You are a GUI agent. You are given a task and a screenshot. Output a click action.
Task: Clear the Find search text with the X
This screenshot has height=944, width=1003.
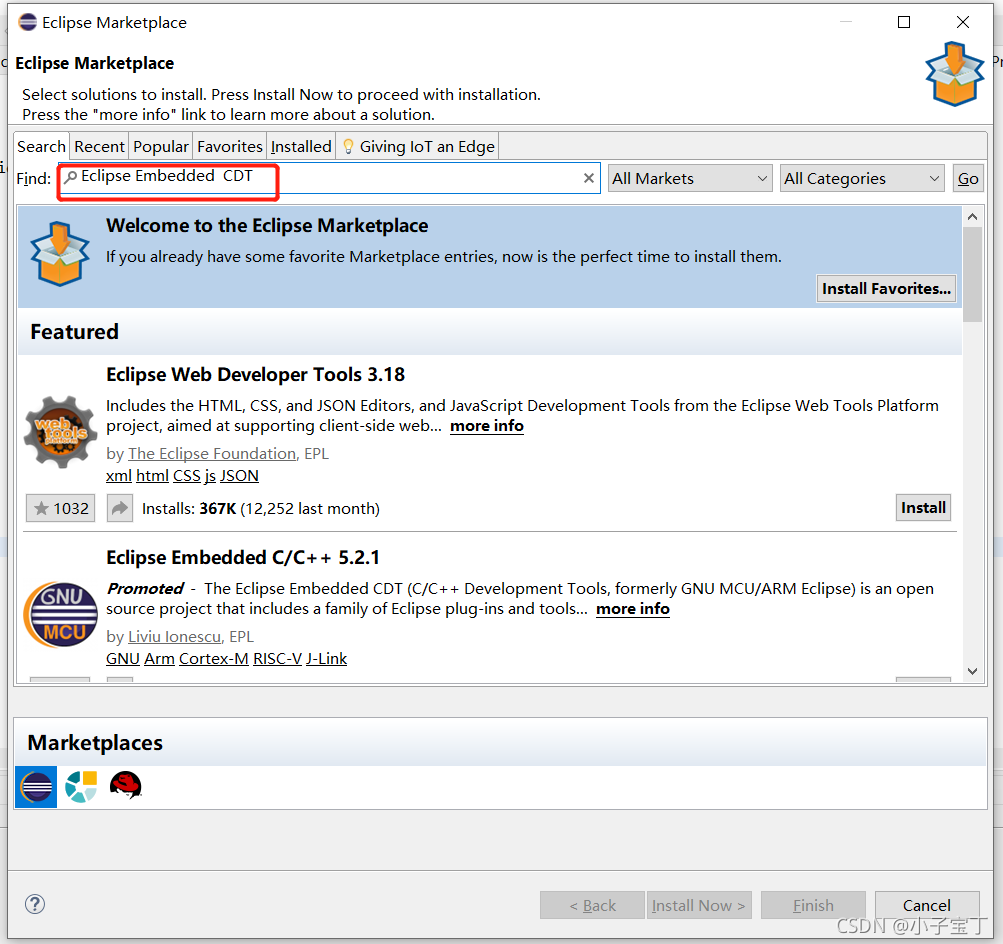click(588, 178)
